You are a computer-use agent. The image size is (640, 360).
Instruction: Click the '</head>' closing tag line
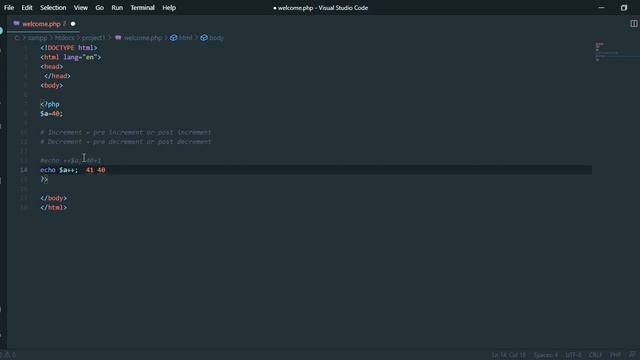click(x=57, y=76)
